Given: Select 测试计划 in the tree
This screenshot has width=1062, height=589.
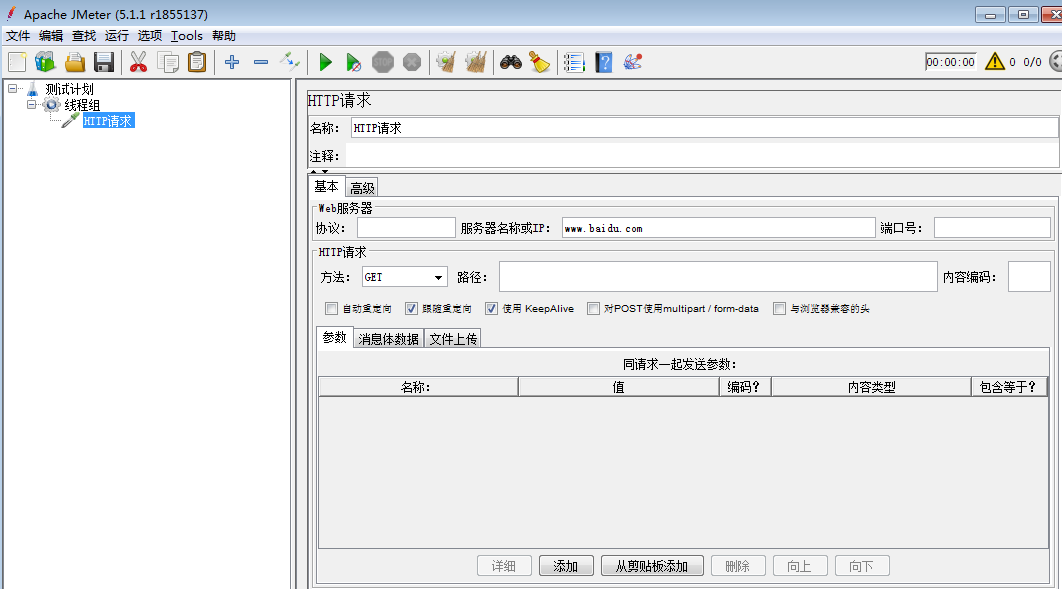Looking at the screenshot, I should (x=69, y=89).
